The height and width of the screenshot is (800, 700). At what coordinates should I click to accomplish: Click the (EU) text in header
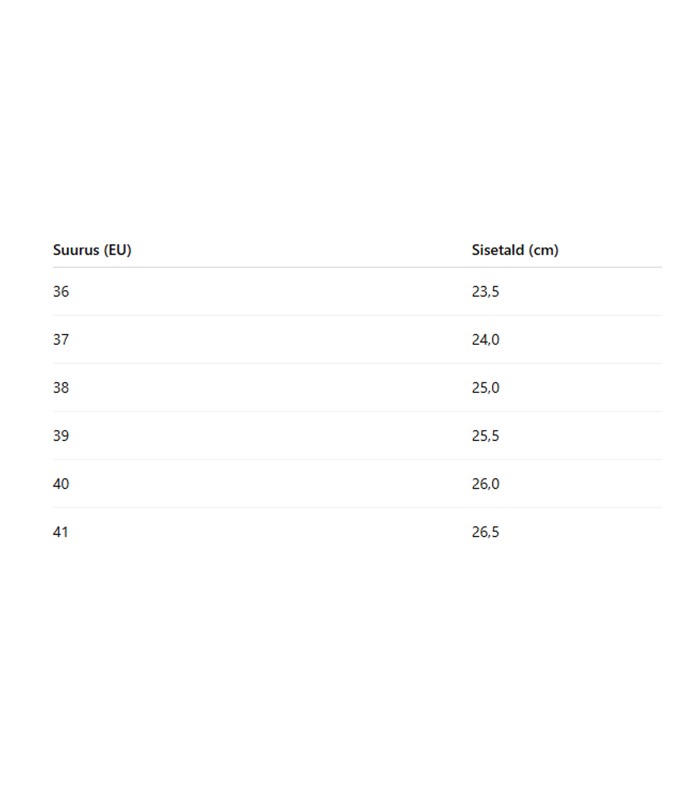pyautogui.click(x=118, y=250)
